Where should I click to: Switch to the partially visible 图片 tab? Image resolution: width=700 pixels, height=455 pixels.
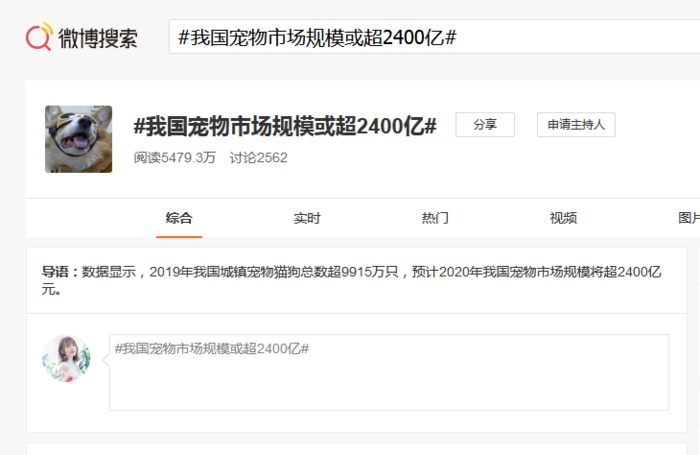click(688, 218)
